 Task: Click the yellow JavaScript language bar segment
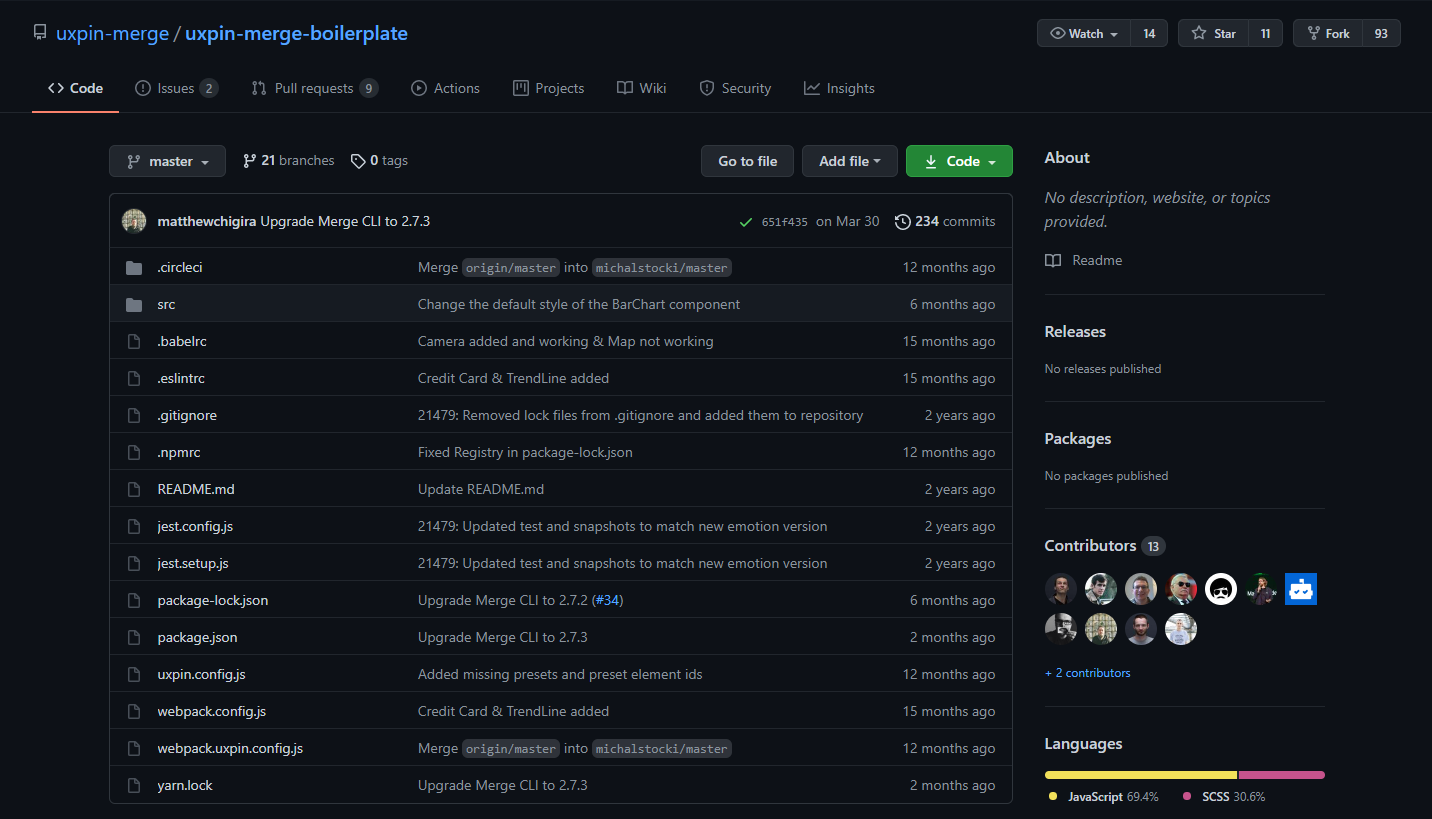point(1141,774)
